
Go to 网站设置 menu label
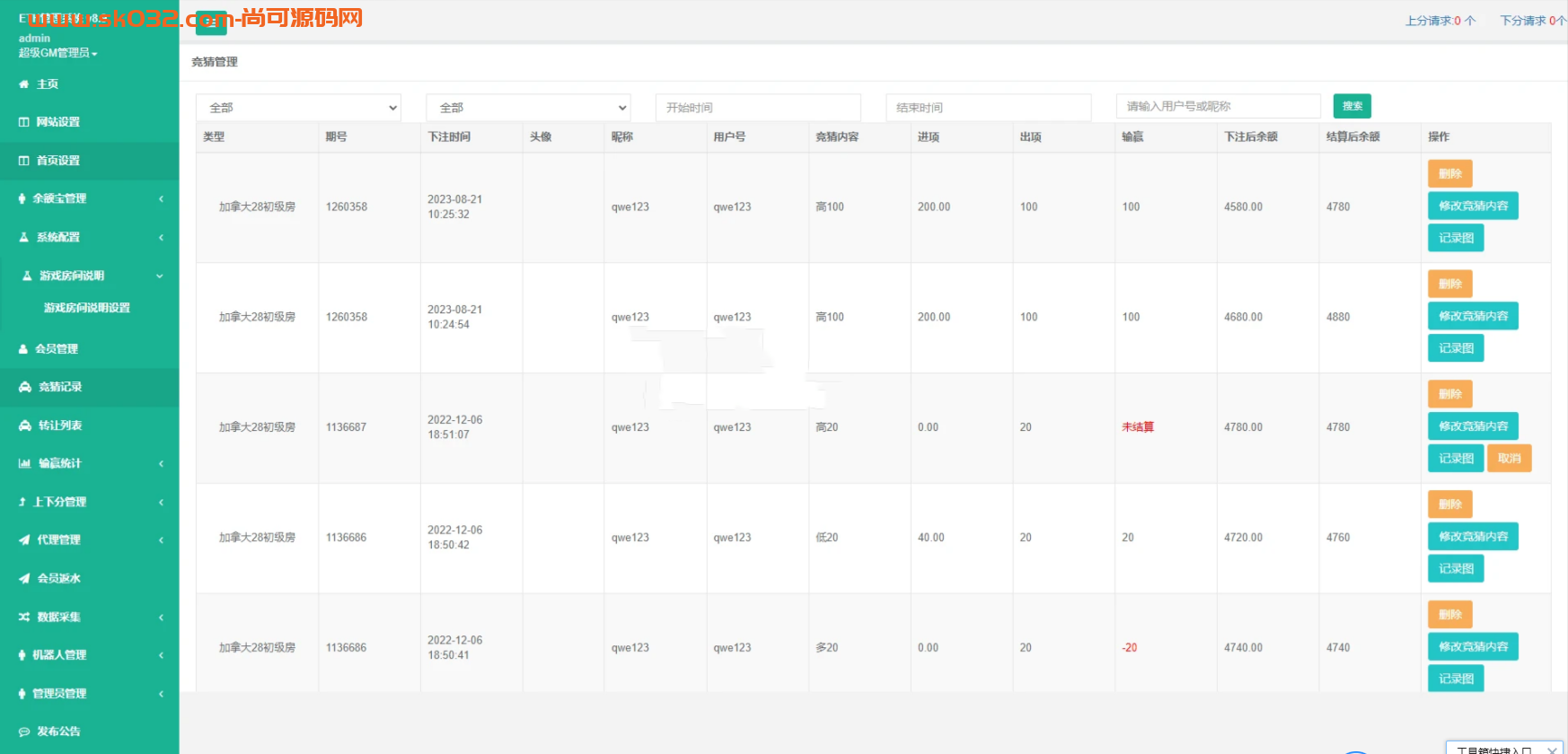(58, 122)
